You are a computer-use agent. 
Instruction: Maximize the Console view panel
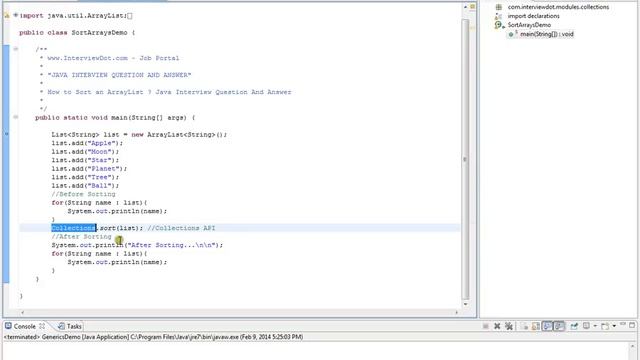pos(632,325)
